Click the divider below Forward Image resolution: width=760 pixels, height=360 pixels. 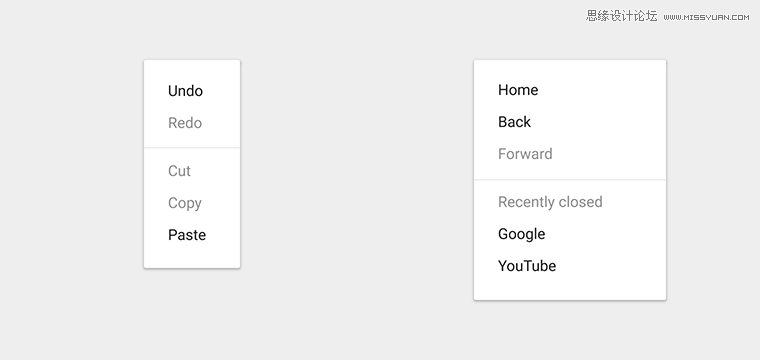click(570, 180)
